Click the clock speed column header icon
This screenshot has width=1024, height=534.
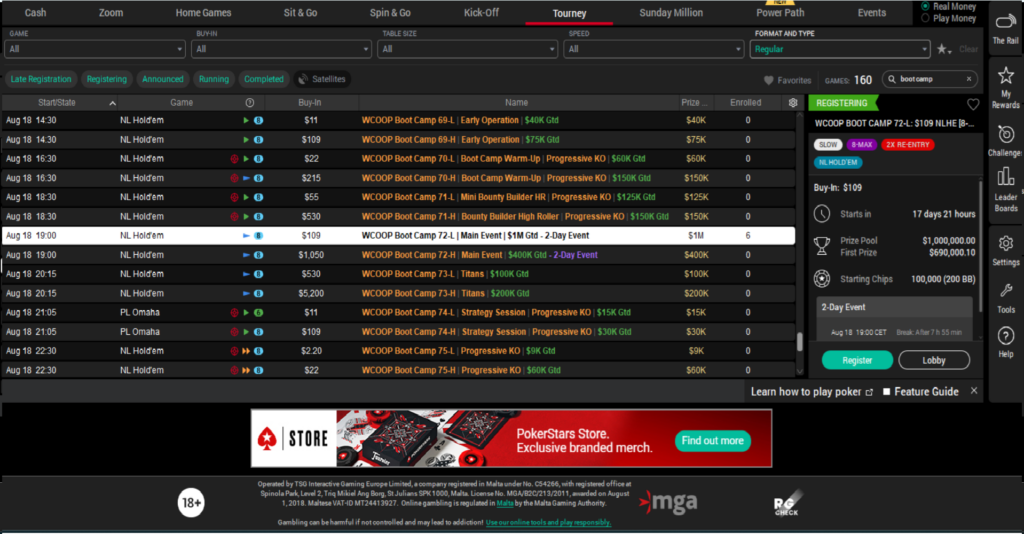(249, 102)
